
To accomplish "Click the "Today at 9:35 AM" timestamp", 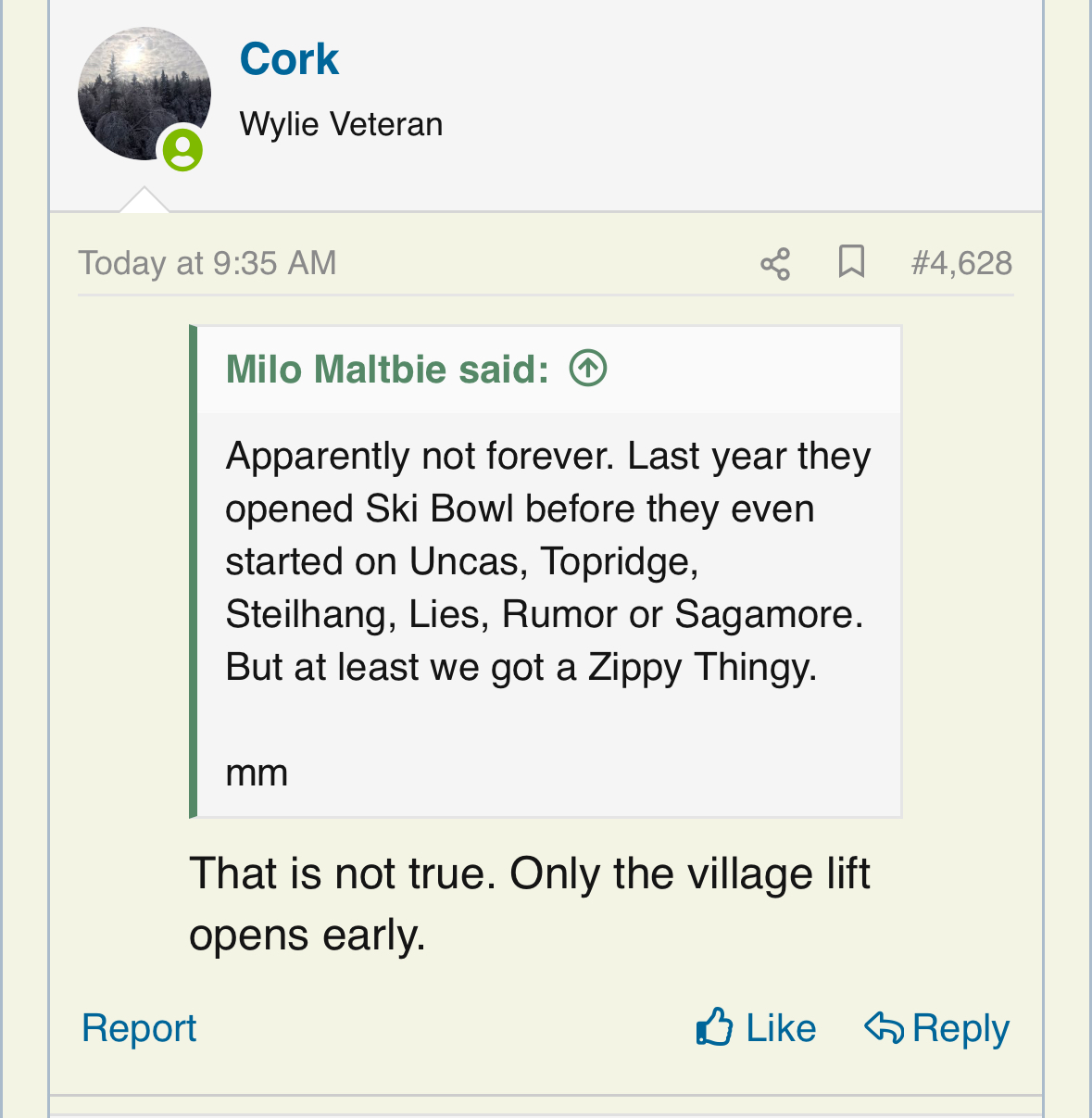I will [x=207, y=263].
